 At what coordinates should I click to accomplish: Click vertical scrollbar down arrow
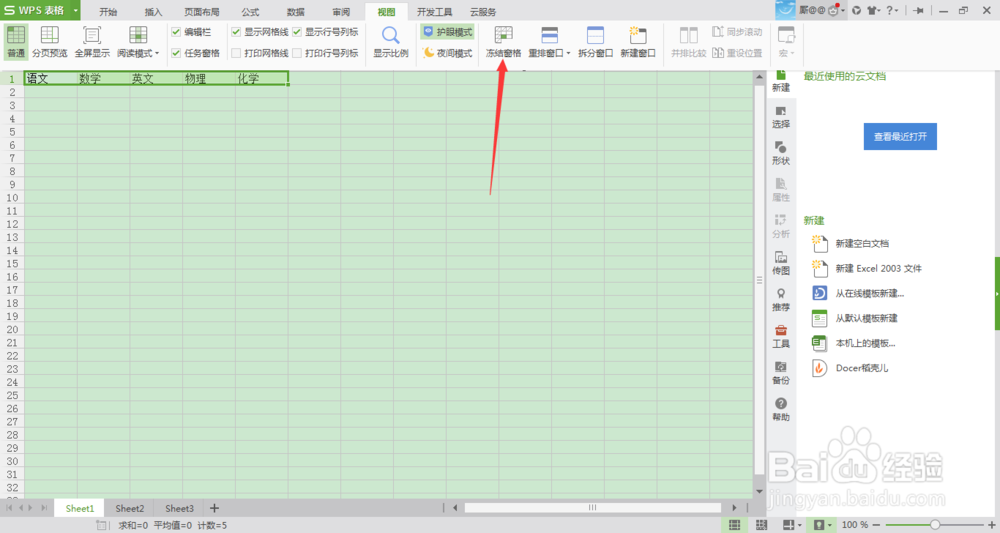pos(759,492)
